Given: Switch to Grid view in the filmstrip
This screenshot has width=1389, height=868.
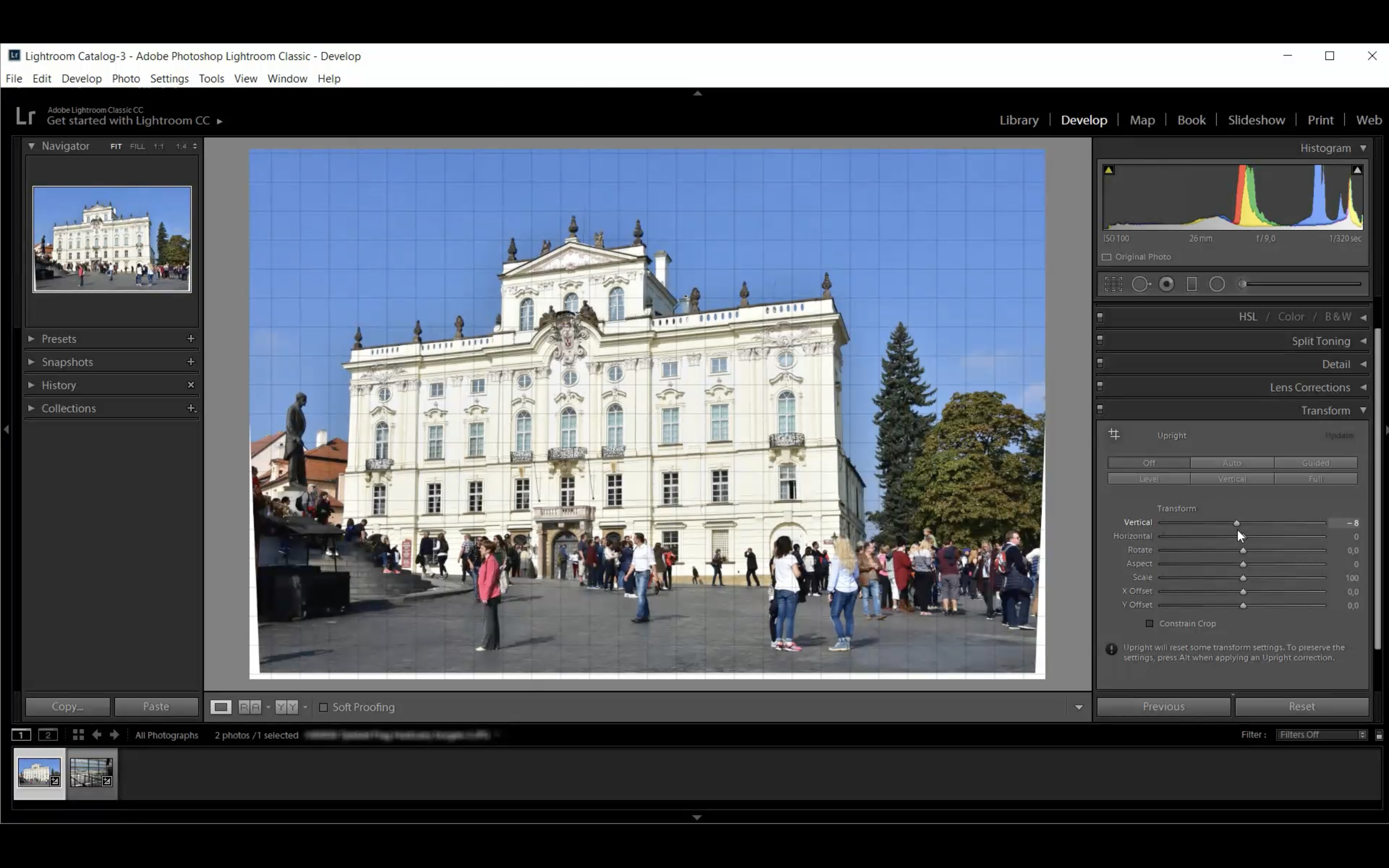Looking at the screenshot, I should pos(78,735).
